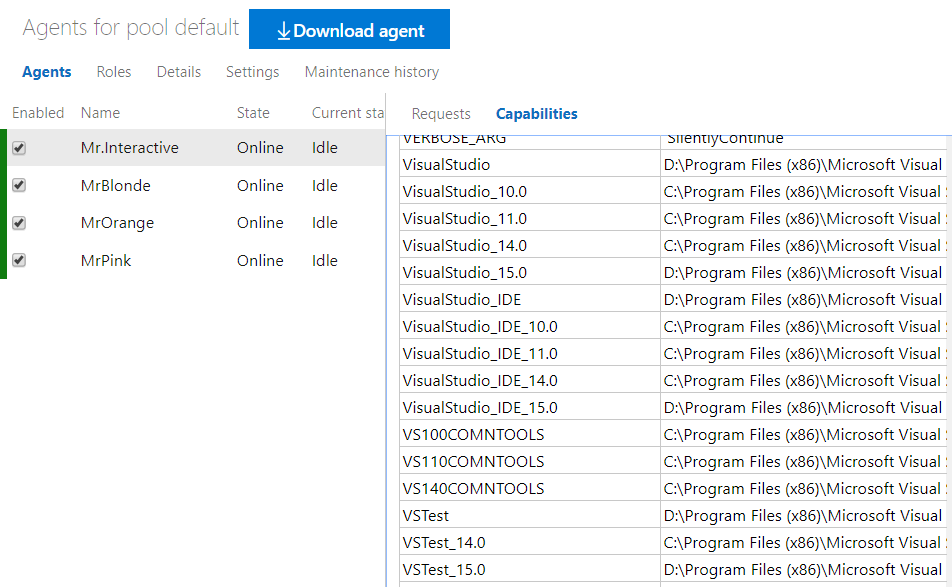The image size is (952, 587).
Task: Click the State column header
Action: [x=253, y=113]
